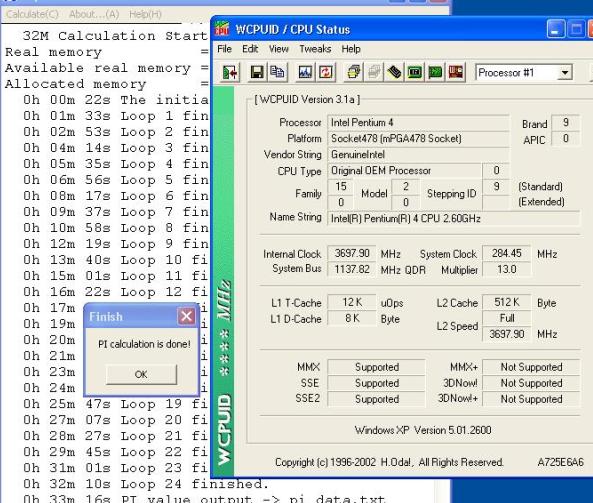Click the exit door icon in WCPUID toolbar

tap(230, 72)
